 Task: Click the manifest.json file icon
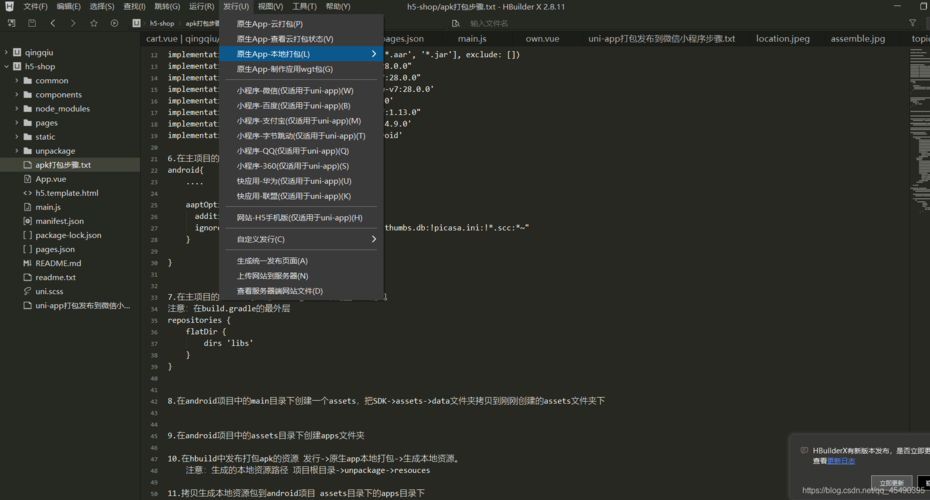click(x=27, y=221)
